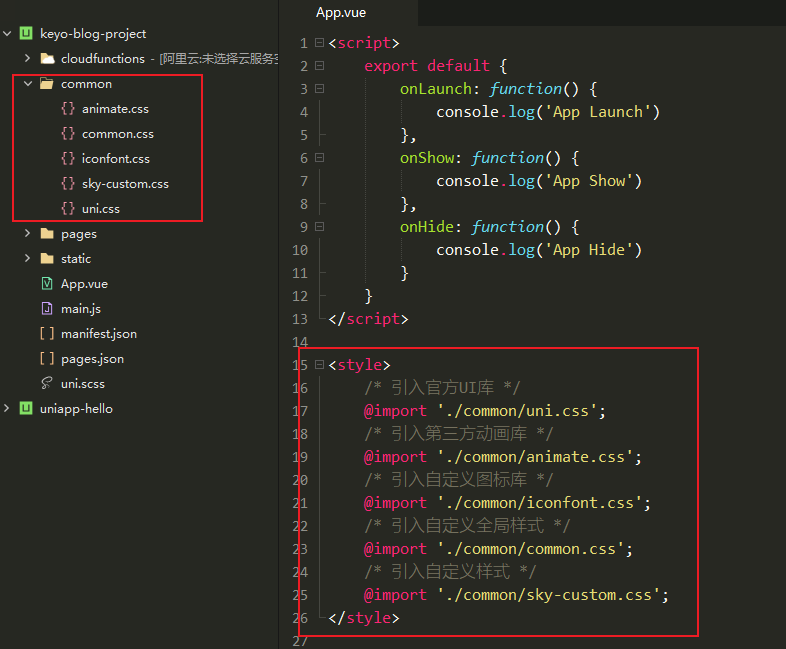Select sky-custom.css in the file tree
This screenshot has width=786, height=649.
click(125, 184)
